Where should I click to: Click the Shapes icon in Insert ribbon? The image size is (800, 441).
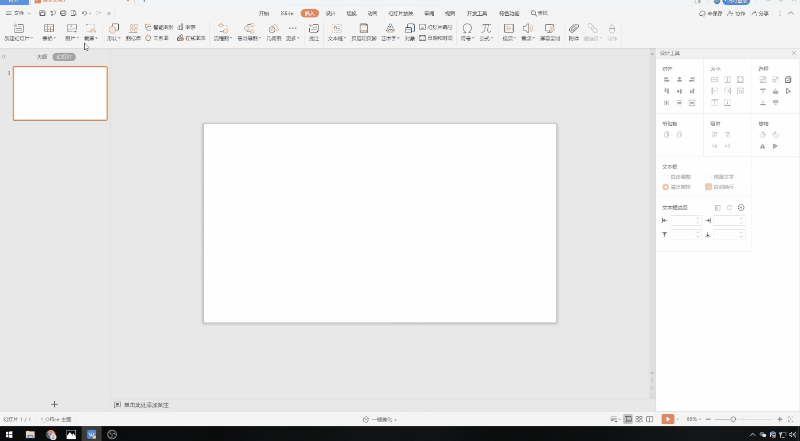tap(113, 29)
